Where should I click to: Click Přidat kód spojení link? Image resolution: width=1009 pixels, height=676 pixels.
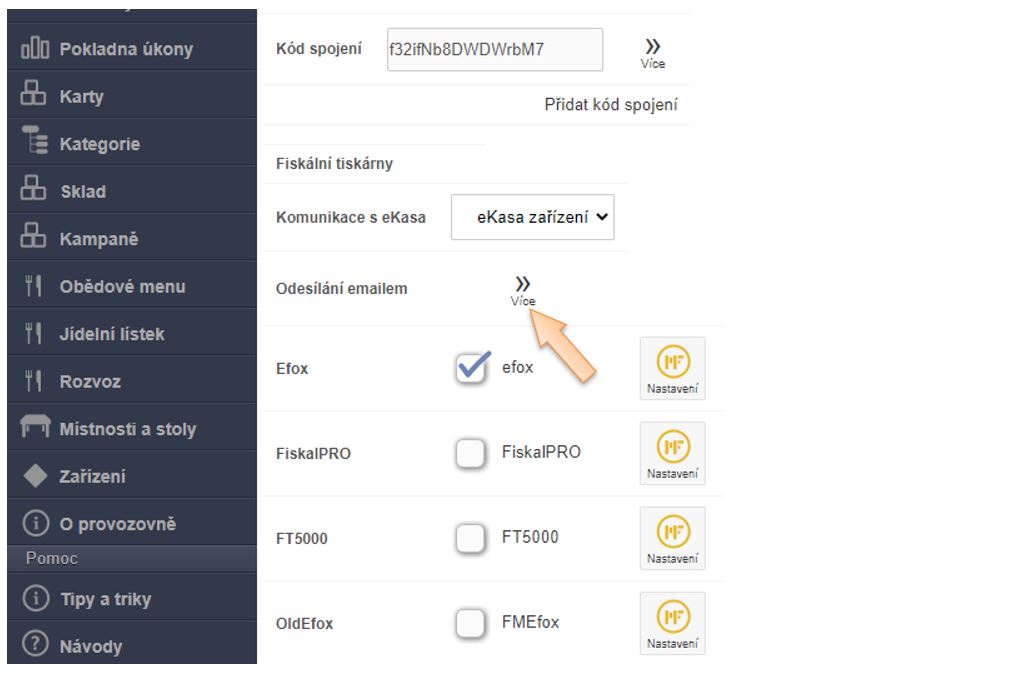click(x=611, y=104)
